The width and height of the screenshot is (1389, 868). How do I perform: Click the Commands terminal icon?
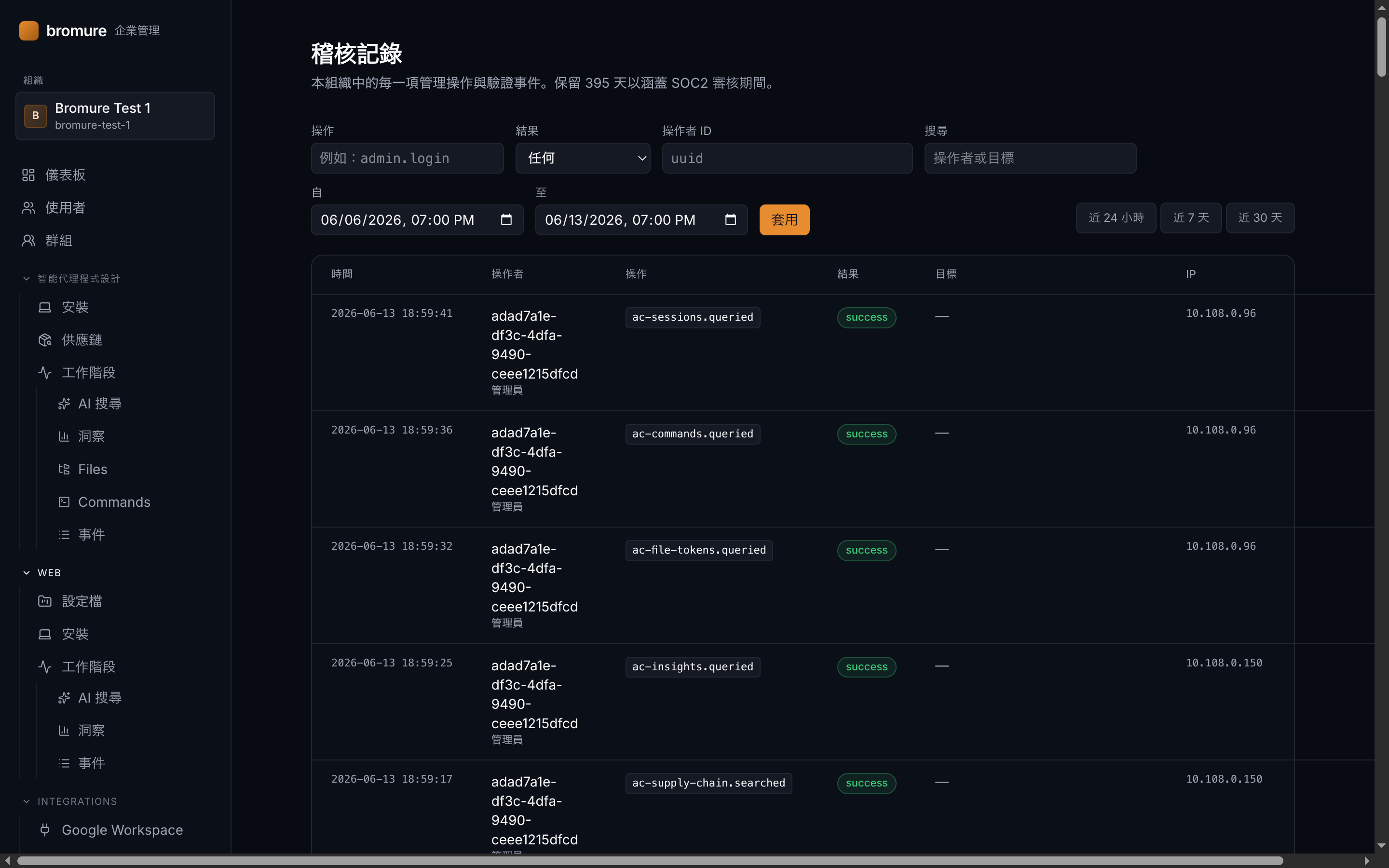point(64,502)
